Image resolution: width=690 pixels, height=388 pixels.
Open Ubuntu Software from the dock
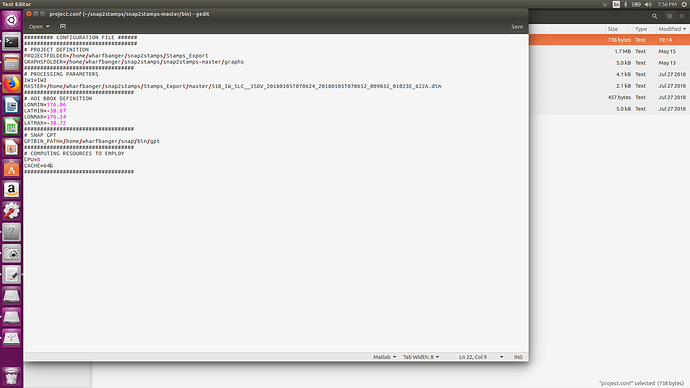[11, 168]
